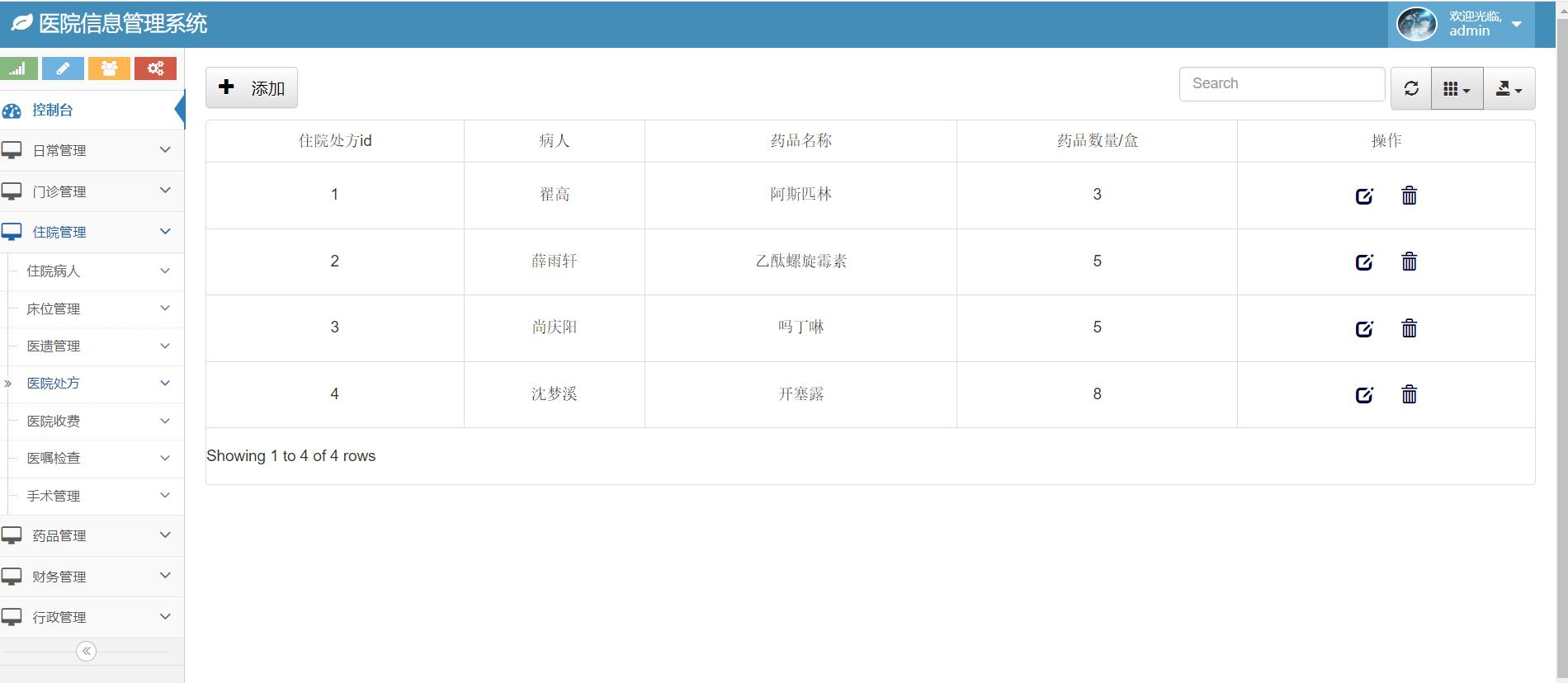Image resolution: width=1568 pixels, height=683 pixels.
Task: Open the admin user dropdown arrow
Action: (1516, 25)
